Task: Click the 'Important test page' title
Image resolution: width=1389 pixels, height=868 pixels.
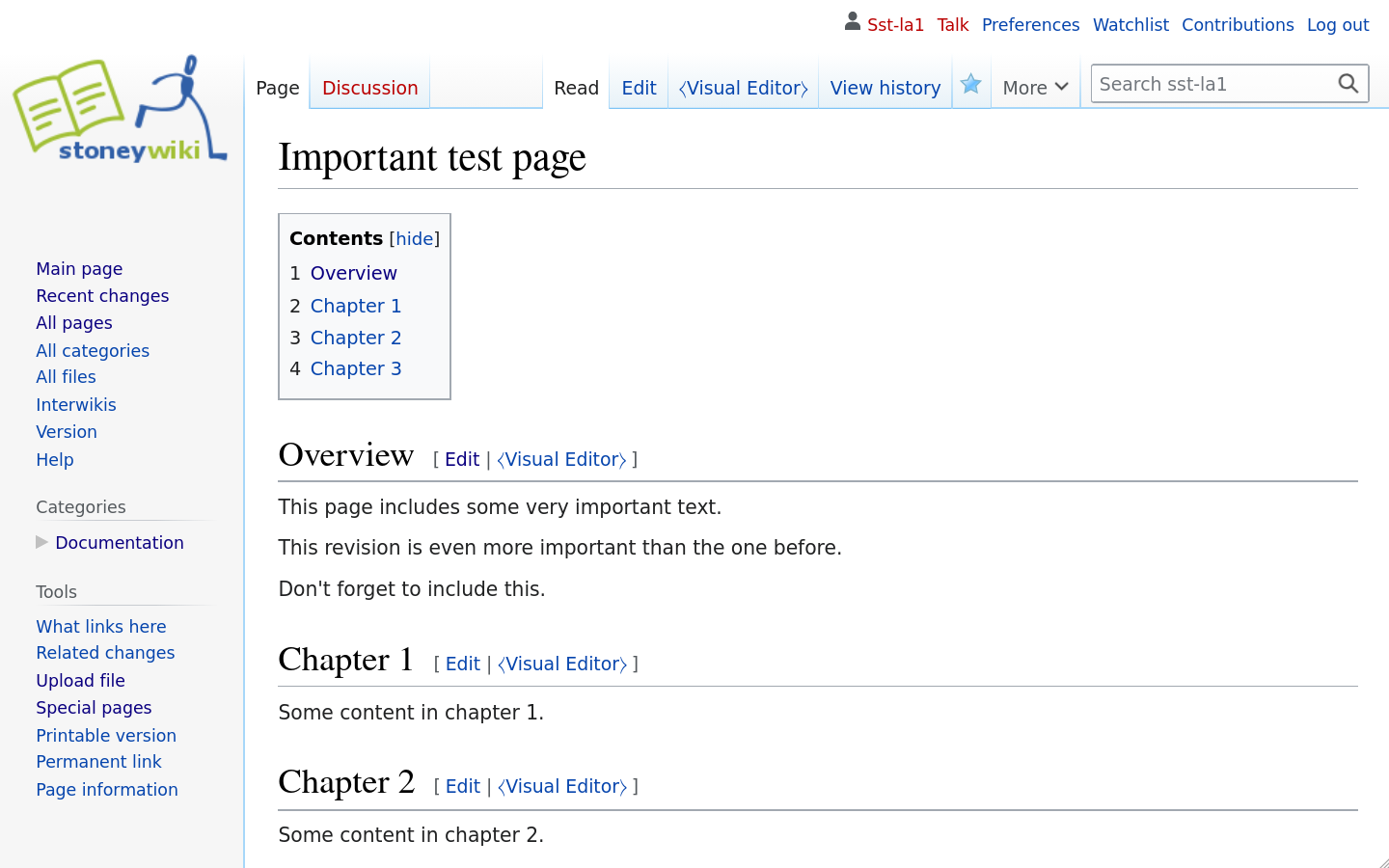Action: coord(432,157)
